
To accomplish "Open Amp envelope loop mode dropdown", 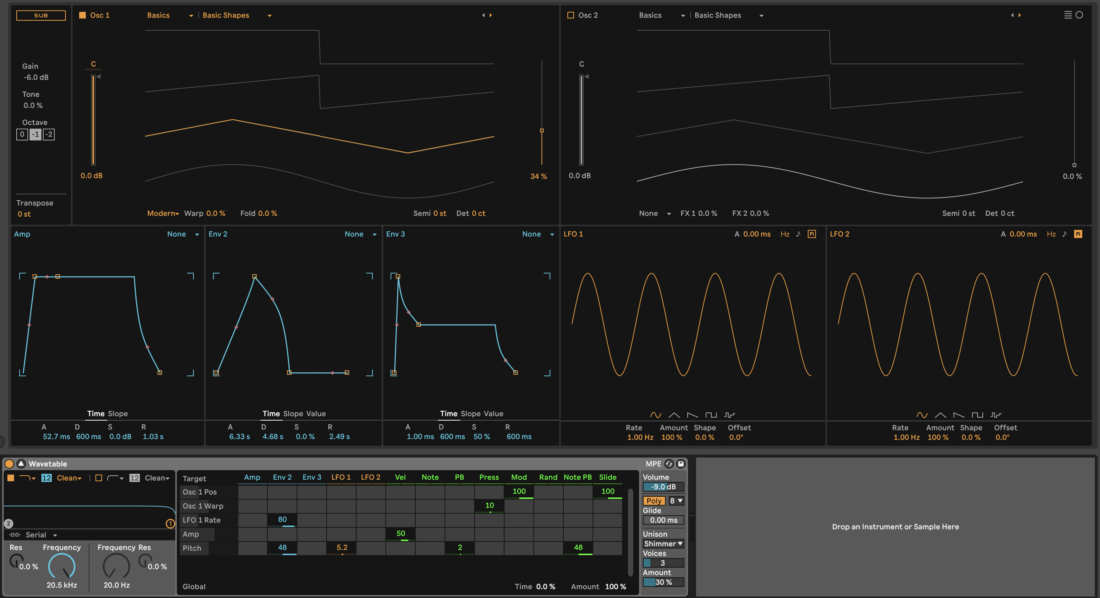I will [182, 234].
